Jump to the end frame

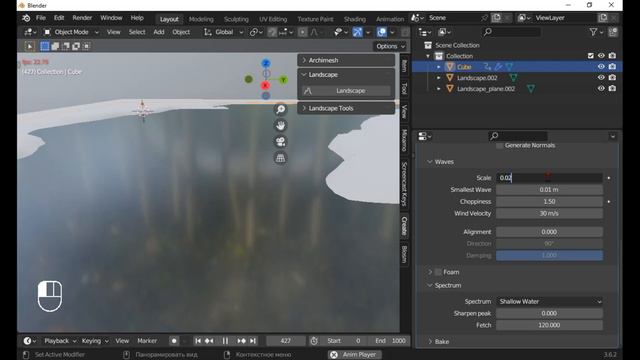(253, 341)
